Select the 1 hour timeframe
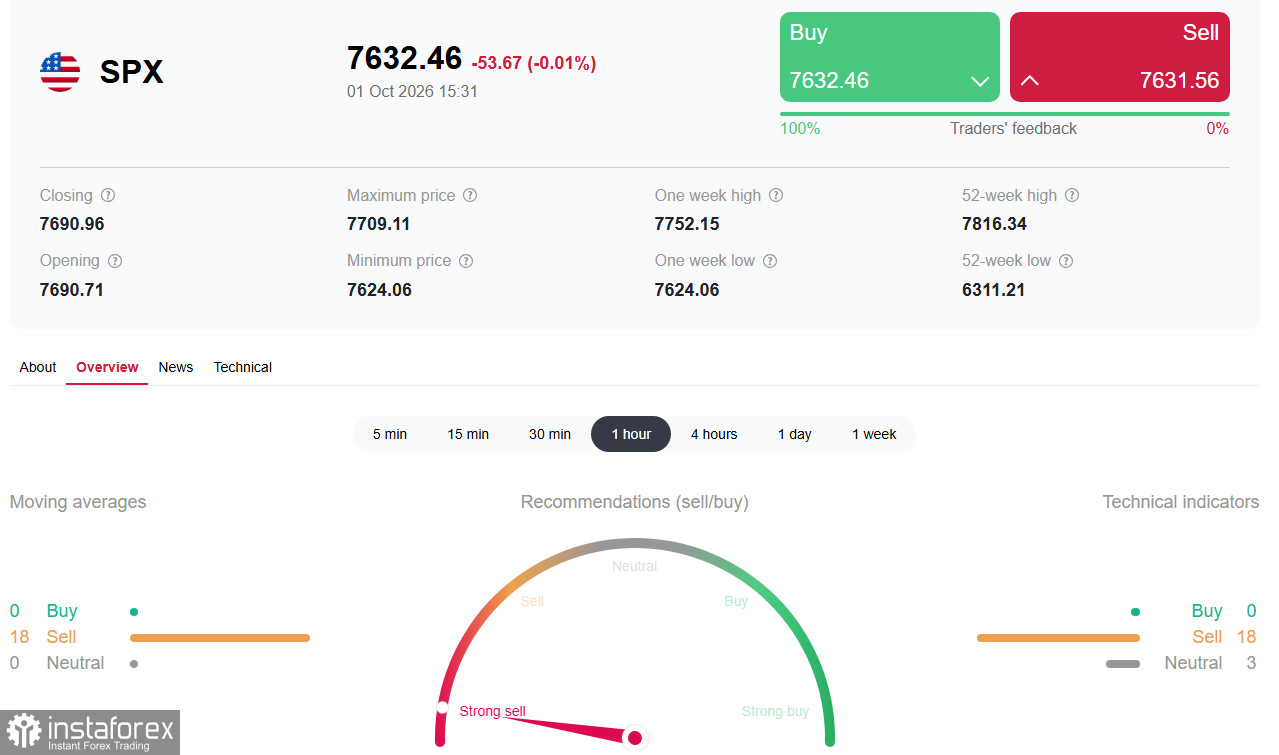The width and height of the screenshot is (1279, 755). 631,434
